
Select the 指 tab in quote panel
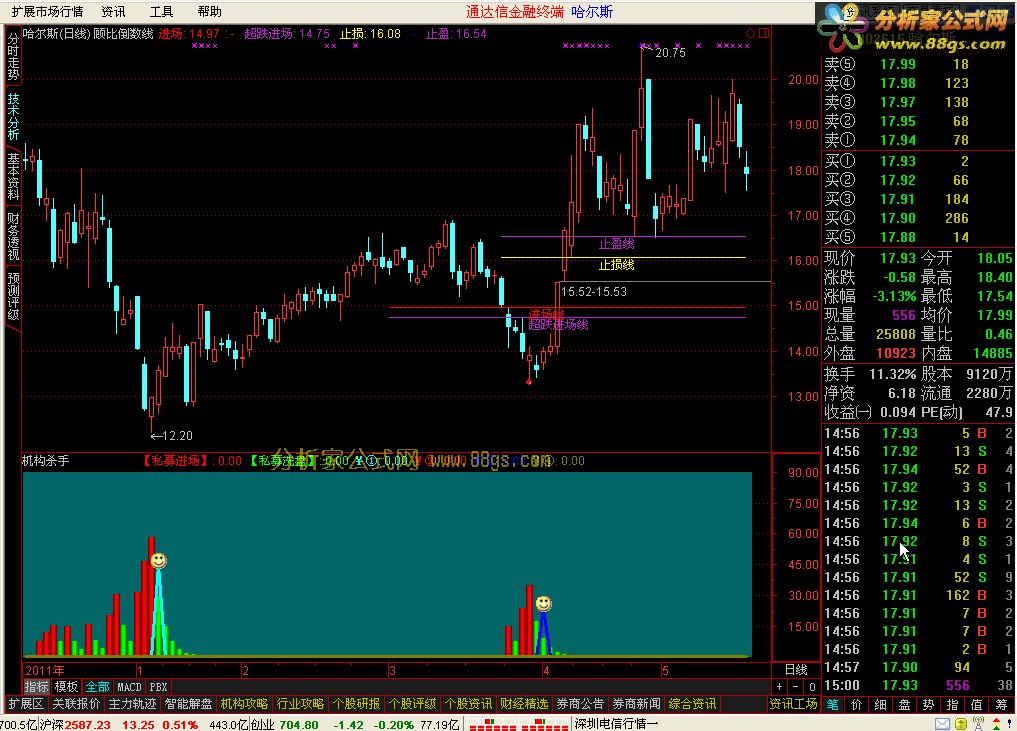click(x=953, y=704)
